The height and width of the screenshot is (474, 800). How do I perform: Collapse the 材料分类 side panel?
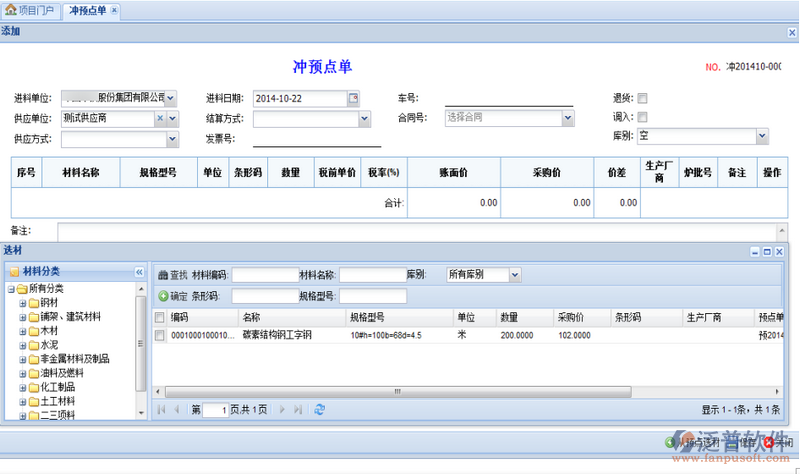[x=139, y=271]
